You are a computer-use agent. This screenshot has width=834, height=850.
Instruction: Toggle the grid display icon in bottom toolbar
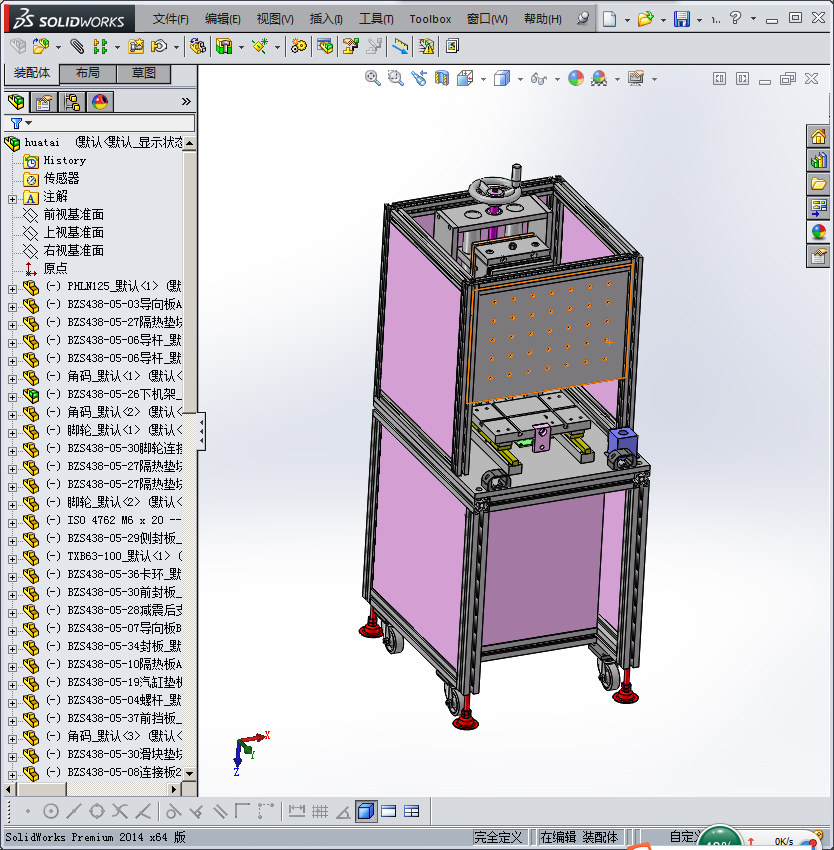click(x=320, y=811)
